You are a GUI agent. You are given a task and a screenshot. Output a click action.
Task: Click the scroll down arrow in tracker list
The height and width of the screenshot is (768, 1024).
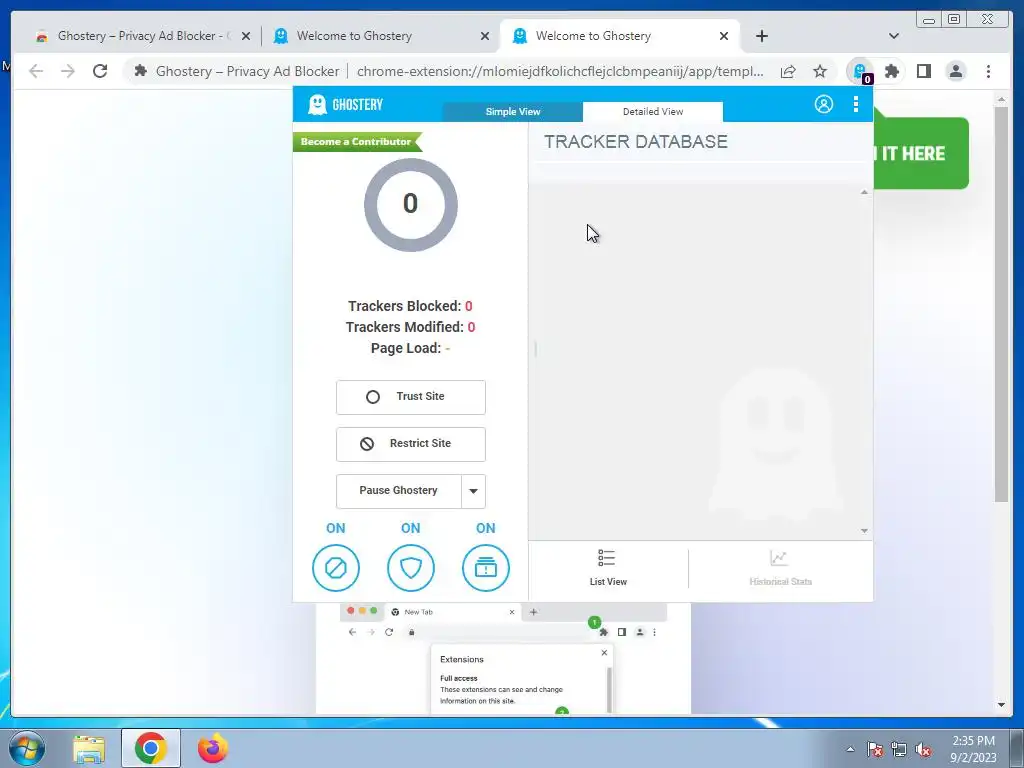tap(864, 531)
